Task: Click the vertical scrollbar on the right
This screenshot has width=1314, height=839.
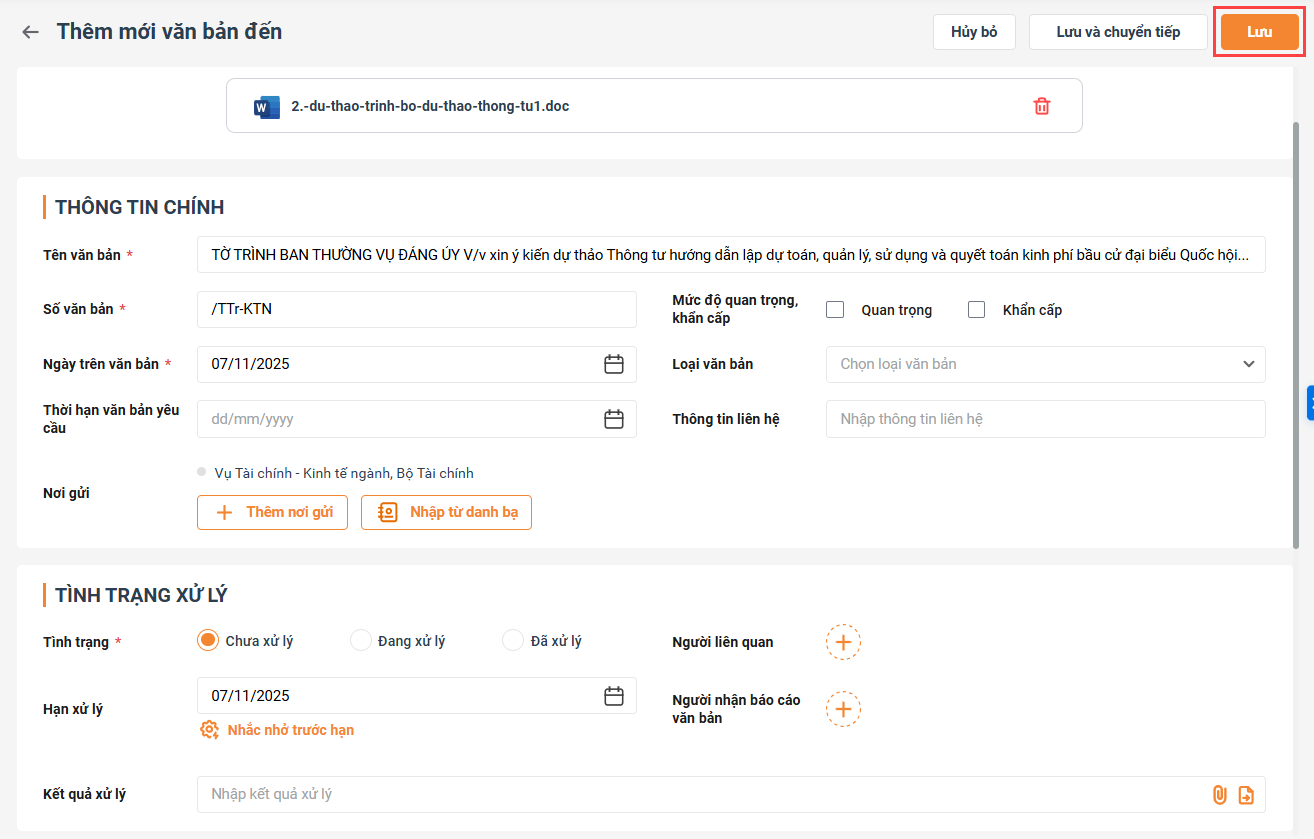Action: 1297,330
